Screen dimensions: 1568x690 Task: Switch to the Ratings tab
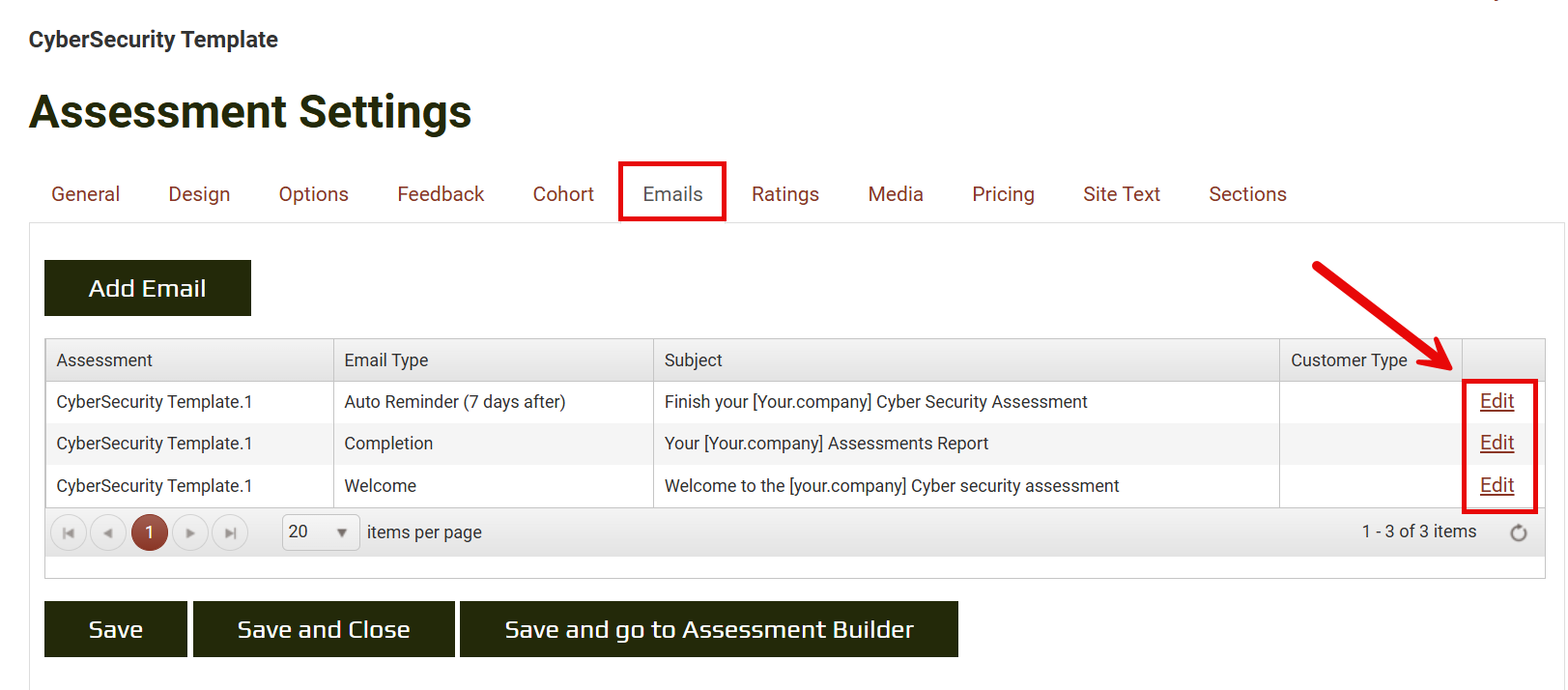(x=784, y=194)
